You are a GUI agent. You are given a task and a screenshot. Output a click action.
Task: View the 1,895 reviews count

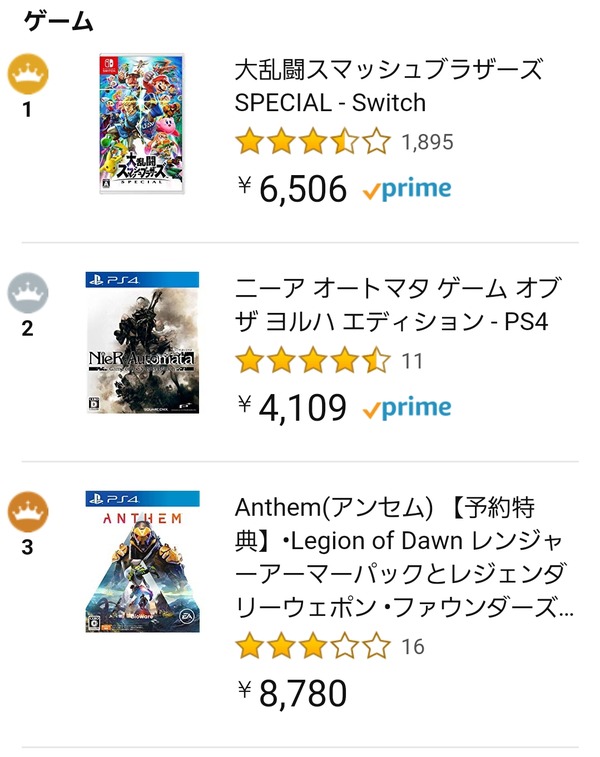click(x=428, y=142)
